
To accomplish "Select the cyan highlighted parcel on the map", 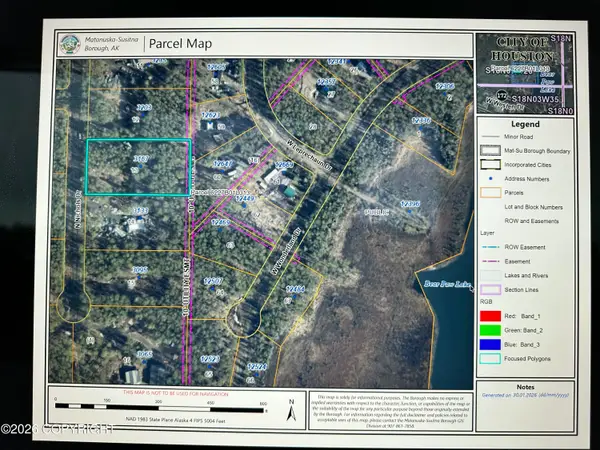I will click(x=137, y=166).
